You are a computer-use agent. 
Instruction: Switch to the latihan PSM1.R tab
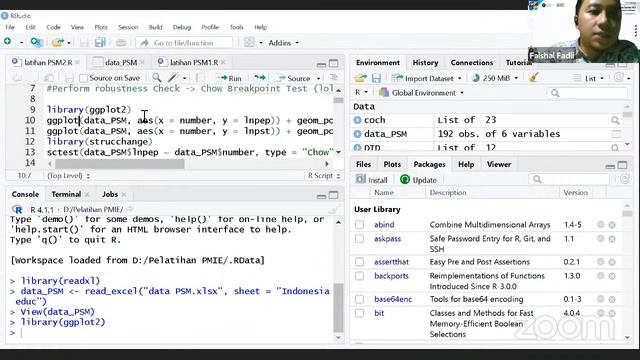[x=194, y=62]
